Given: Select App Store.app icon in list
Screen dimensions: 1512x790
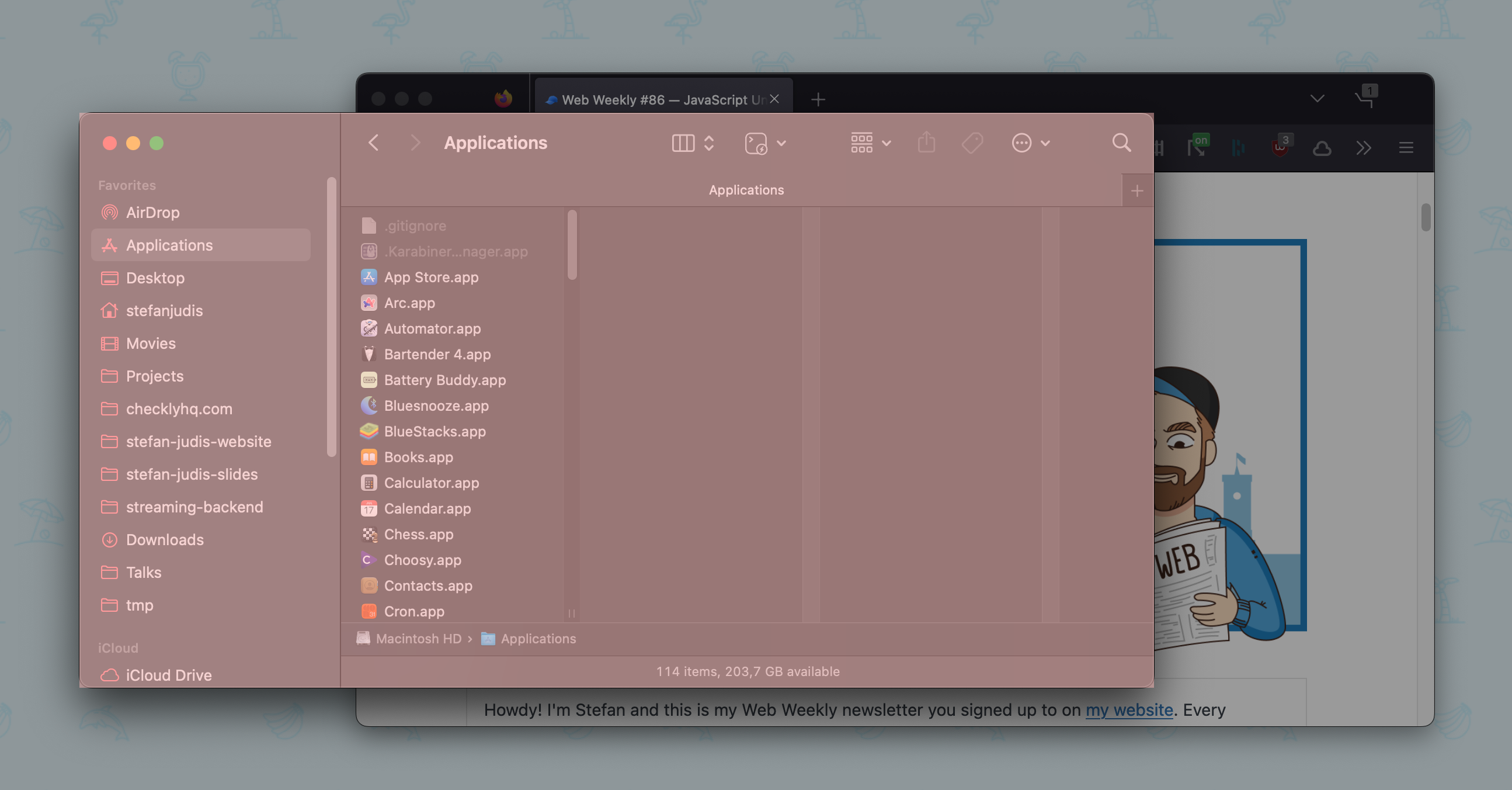Looking at the screenshot, I should [x=369, y=276].
